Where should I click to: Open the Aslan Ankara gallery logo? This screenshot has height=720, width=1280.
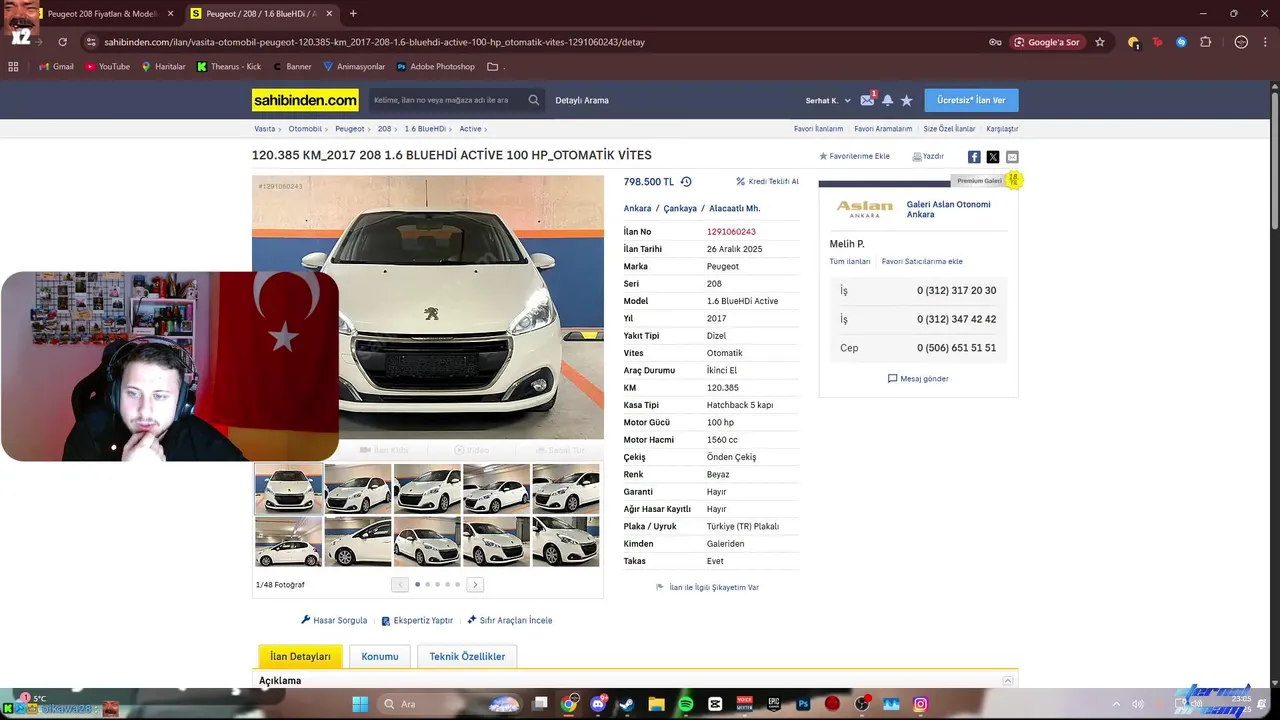click(x=865, y=209)
